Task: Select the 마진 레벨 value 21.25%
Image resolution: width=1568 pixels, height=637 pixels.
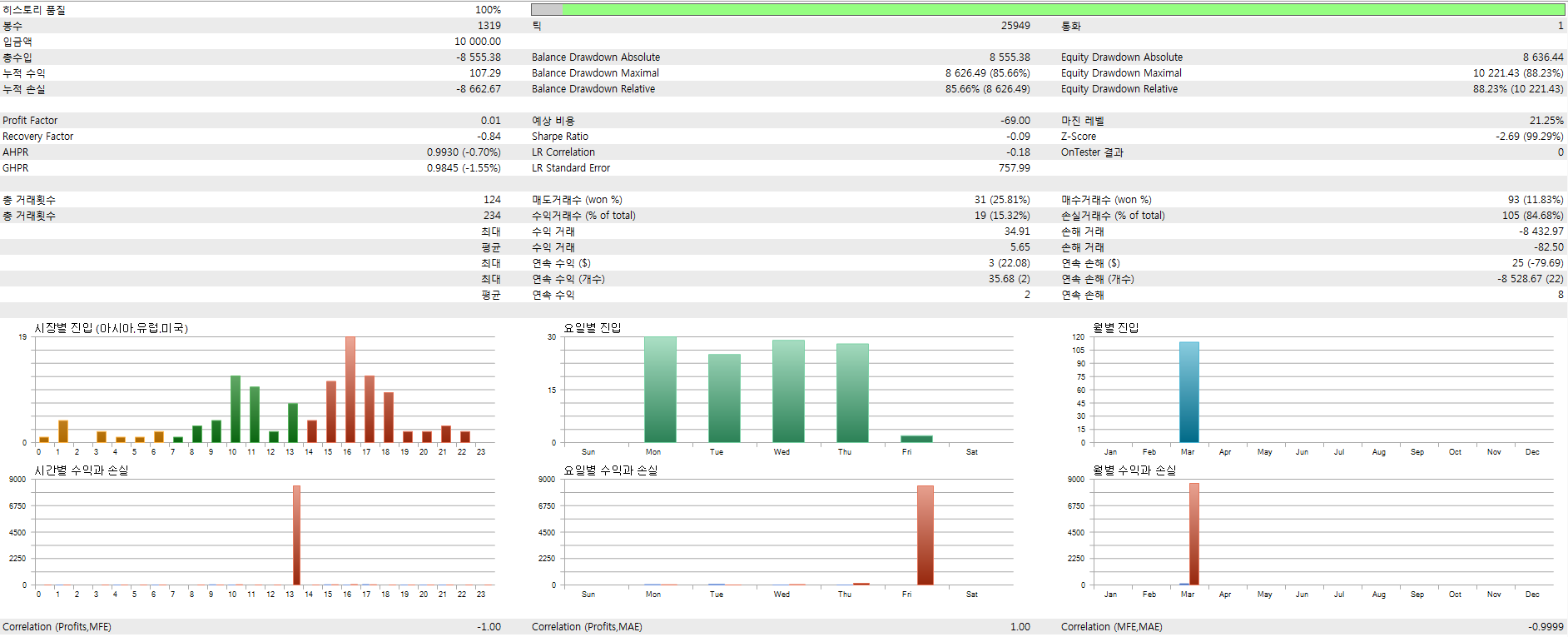Action: pos(1546,121)
